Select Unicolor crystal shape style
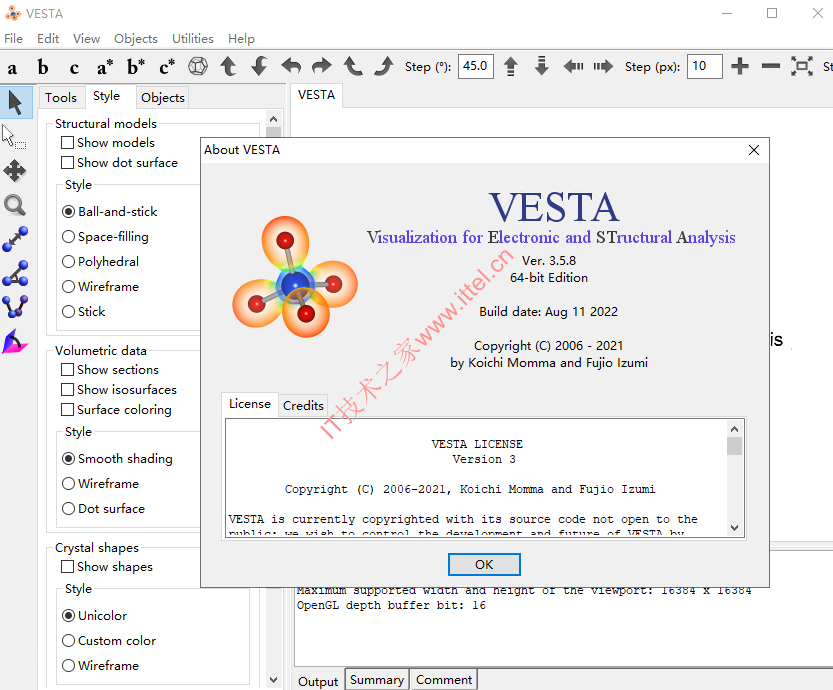The width and height of the screenshot is (833, 690). pyautogui.click(x=69, y=616)
